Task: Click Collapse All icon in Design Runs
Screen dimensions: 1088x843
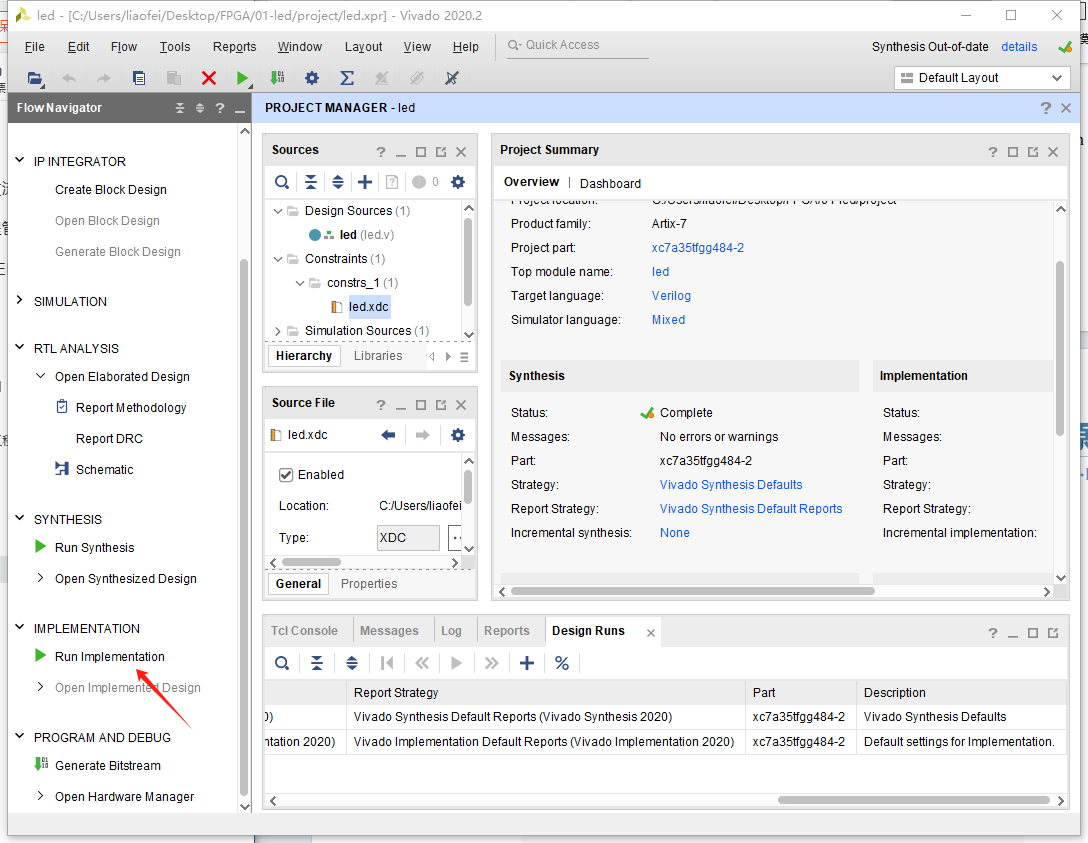Action: tap(316, 663)
